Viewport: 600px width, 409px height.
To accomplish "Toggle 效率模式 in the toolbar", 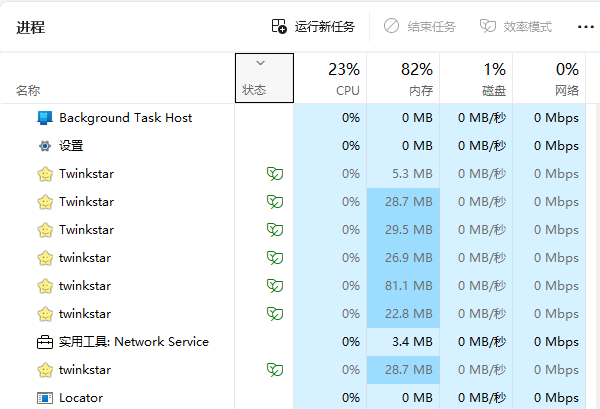I will point(516,27).
